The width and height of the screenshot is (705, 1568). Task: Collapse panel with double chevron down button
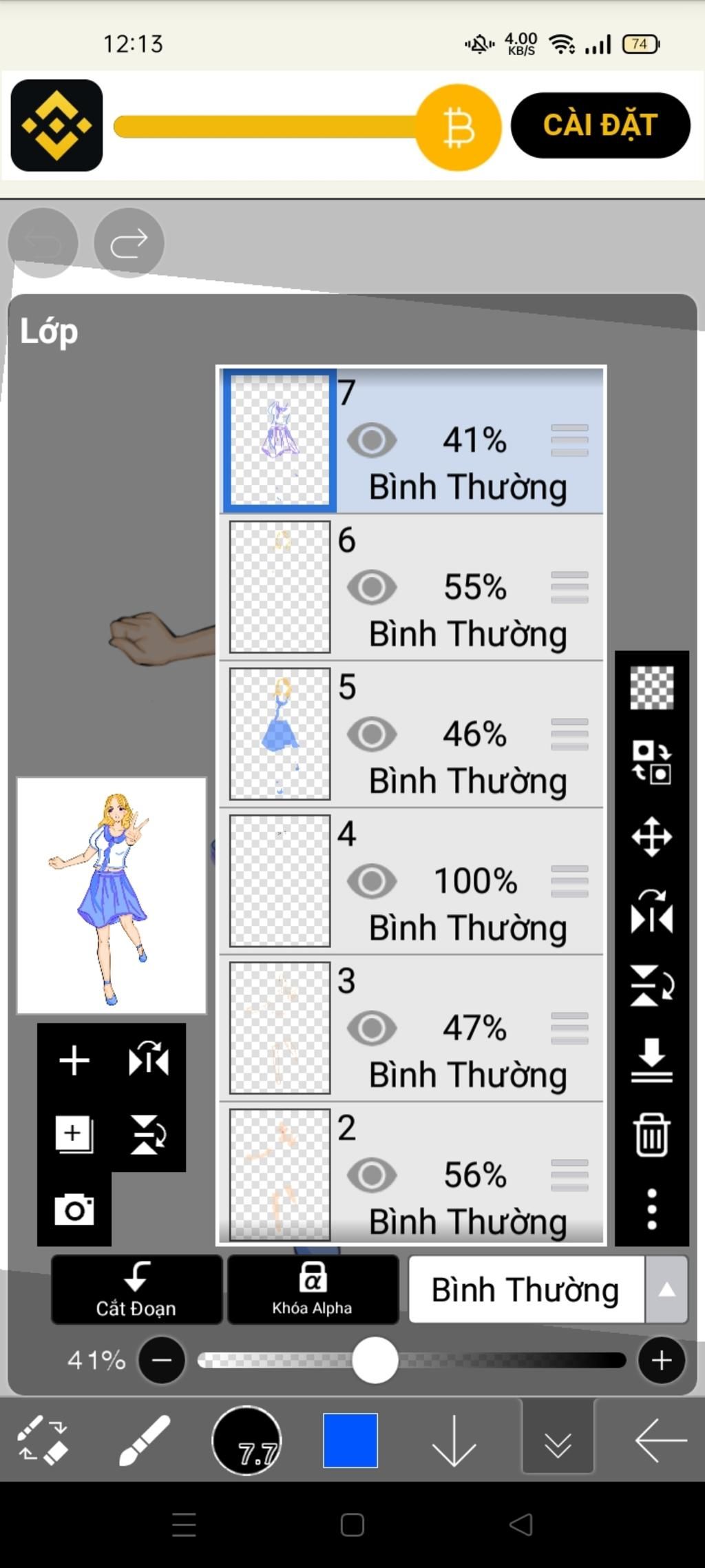[x=558, y=1440]
